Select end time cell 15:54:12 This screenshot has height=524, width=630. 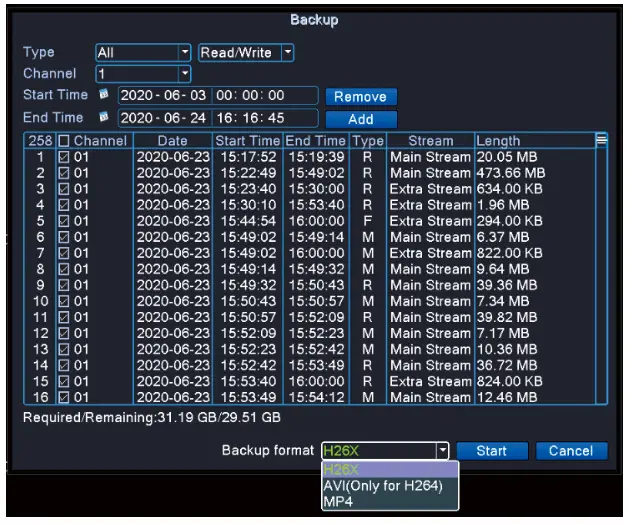(317, 397)
